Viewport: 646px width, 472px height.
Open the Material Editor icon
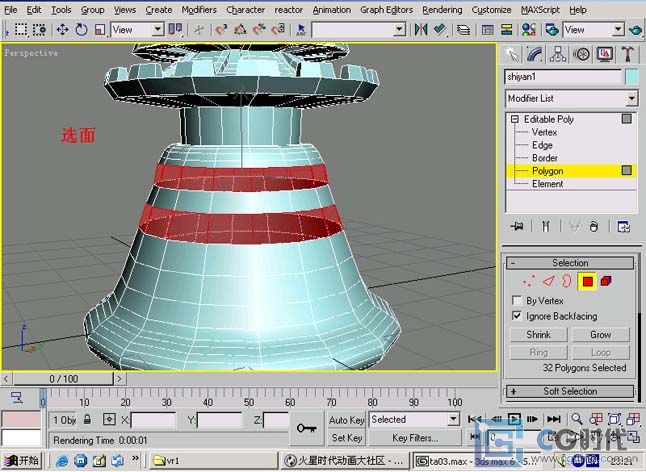tap(528, 30)
